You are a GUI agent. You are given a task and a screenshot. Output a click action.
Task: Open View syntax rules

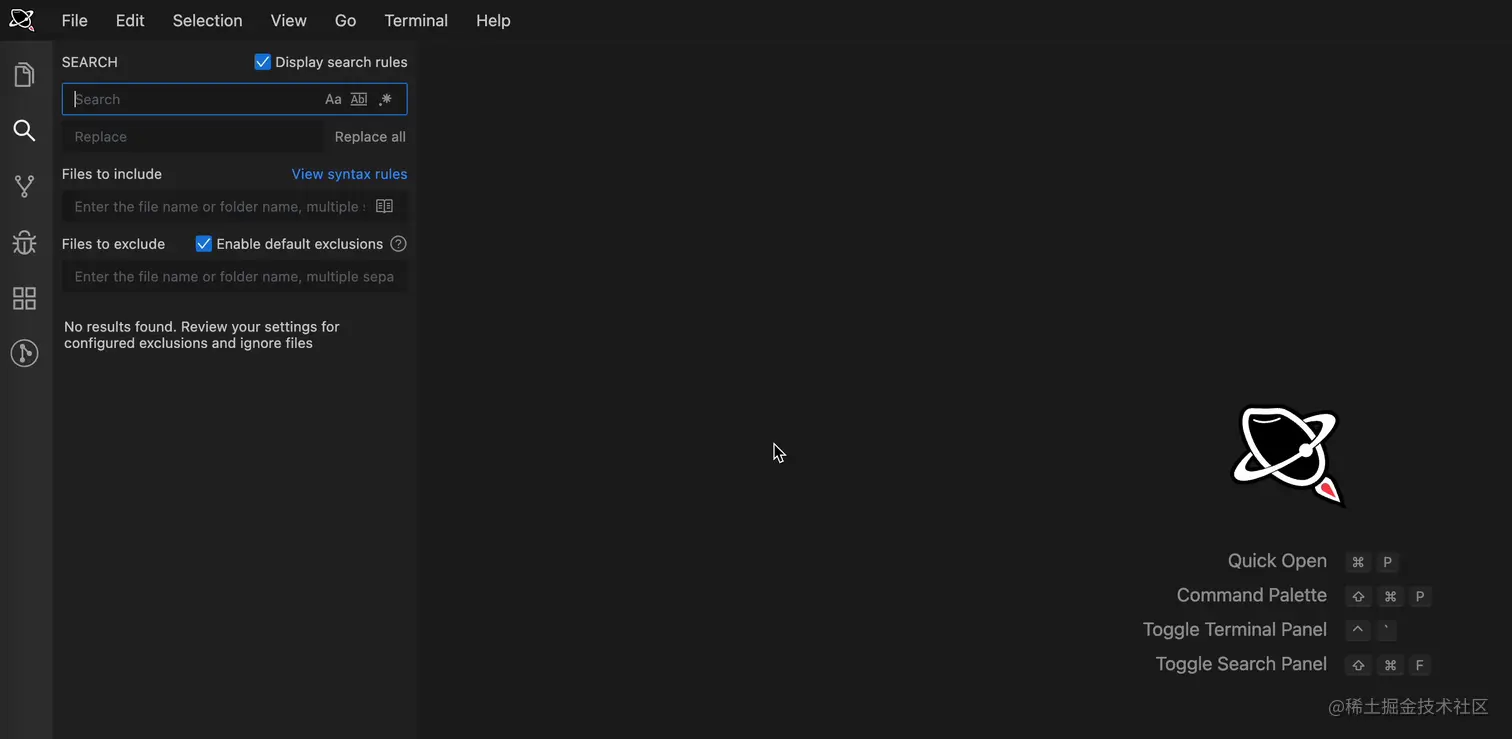coord(349,173)
